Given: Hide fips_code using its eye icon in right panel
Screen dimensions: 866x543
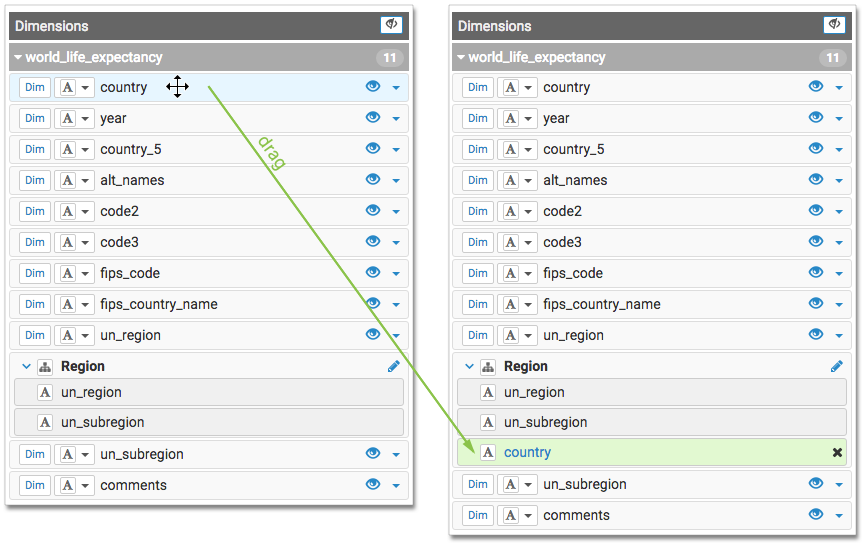Looking at the screenshot, I should [x=816, y=273].
